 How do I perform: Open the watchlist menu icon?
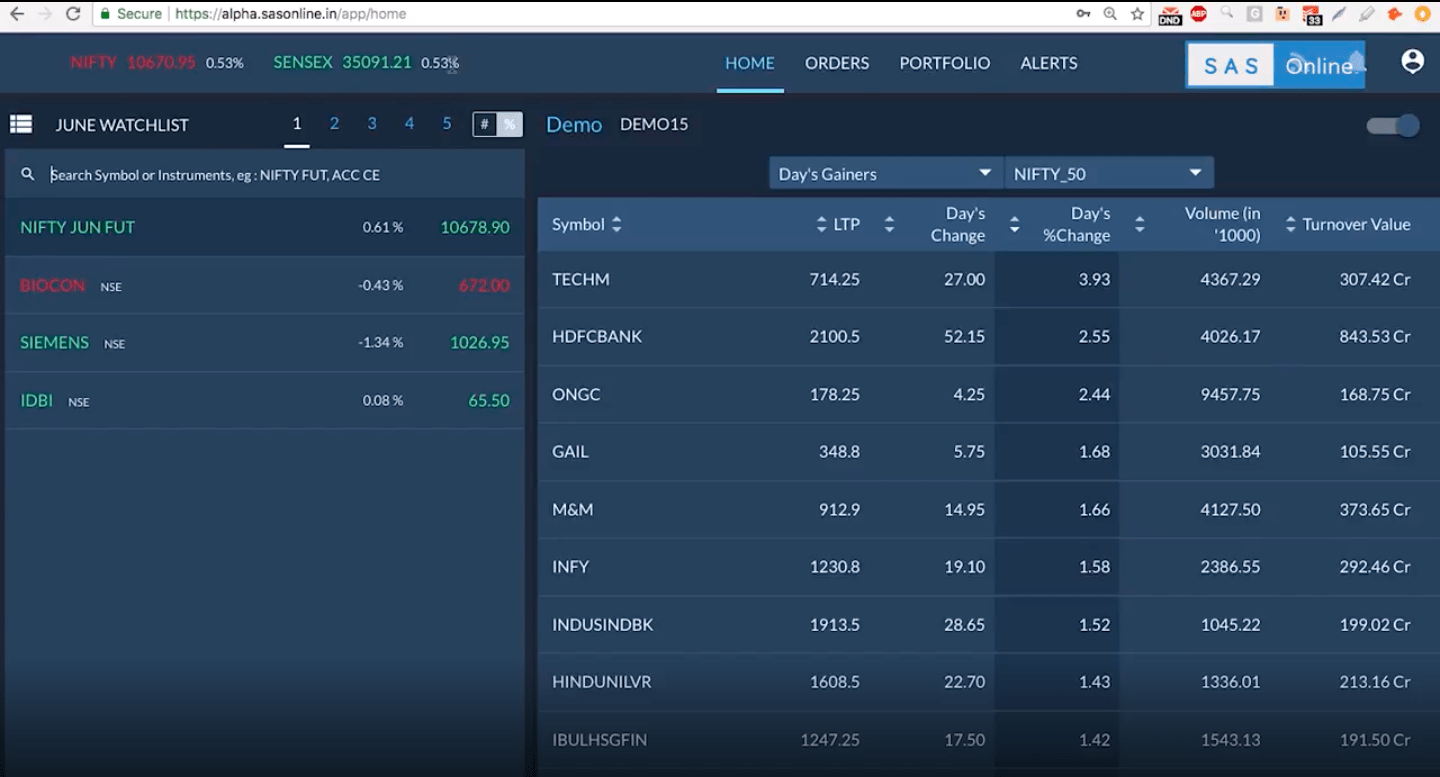pos(20,123)
